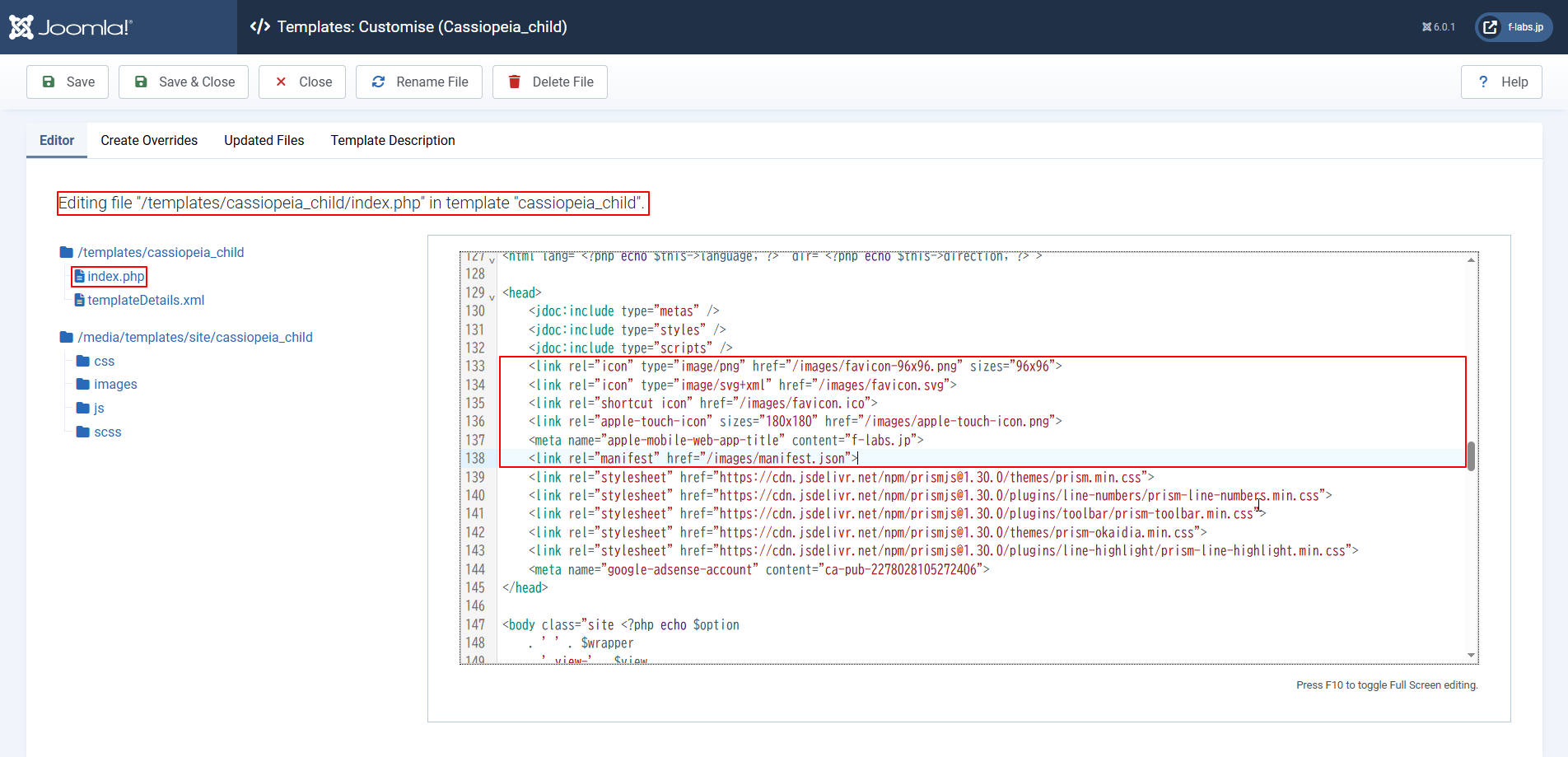The image size is (1568, 757).
Task: Click the Rename File button
Action: (x=419, y=82)
